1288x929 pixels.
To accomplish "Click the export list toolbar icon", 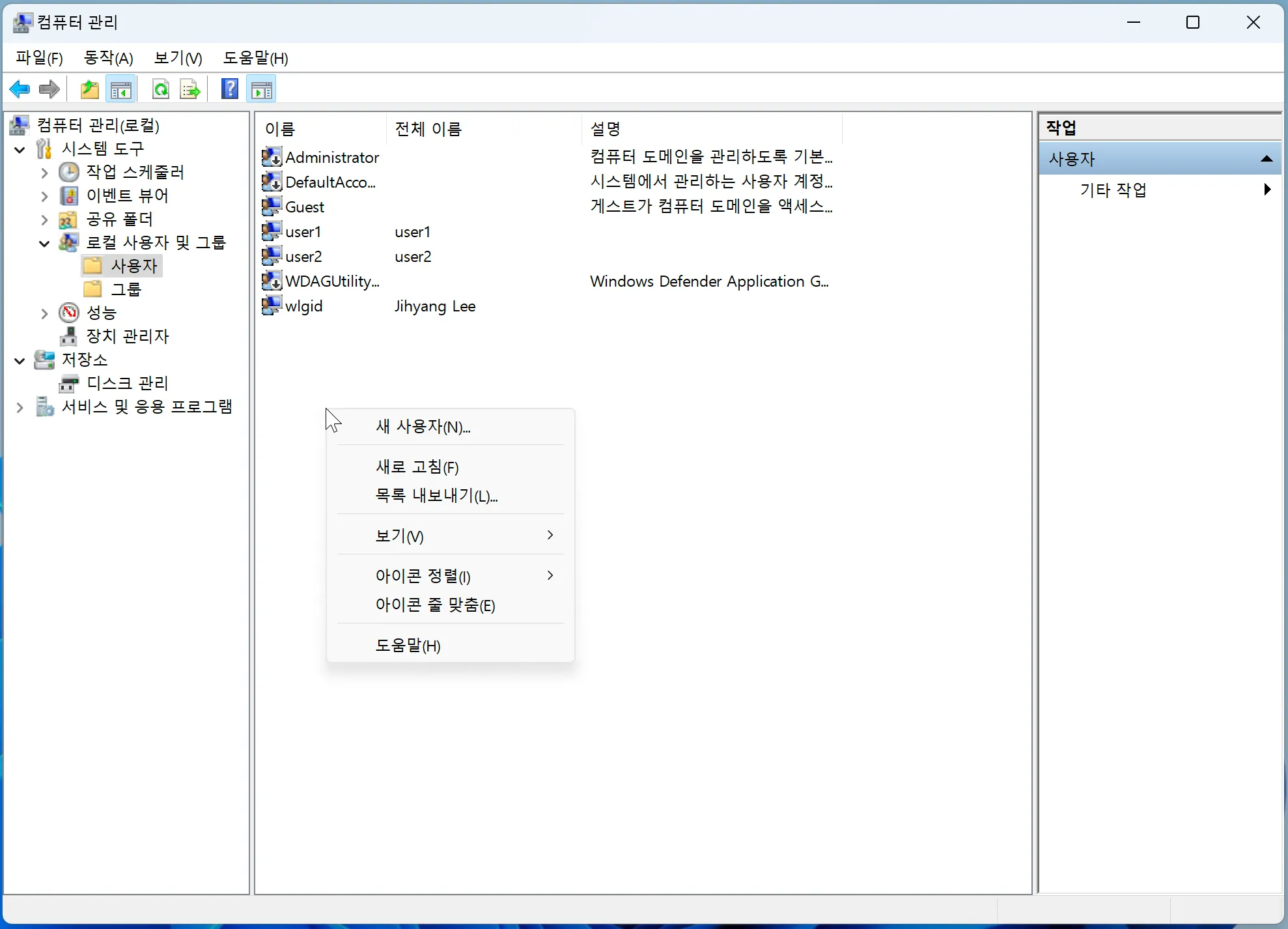I will click(190, 89).
